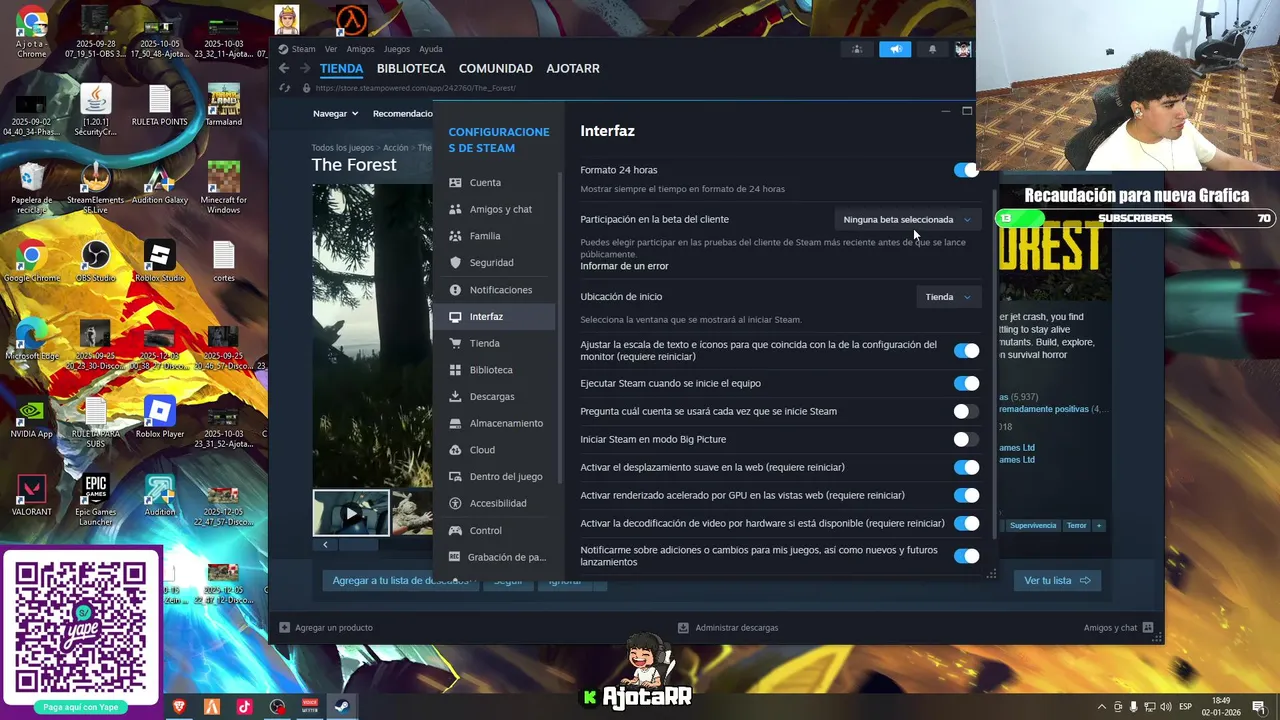Open Amigos menu in menu bar
This screenshot has height=720, width=1280.
[x=360, y=49]
